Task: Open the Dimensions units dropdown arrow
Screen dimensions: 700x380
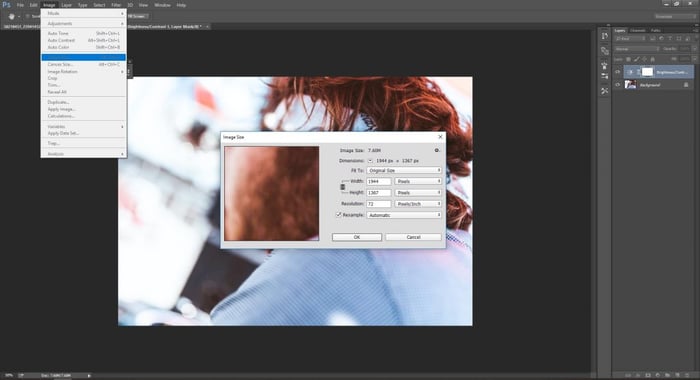Action: tap(370, 160)
